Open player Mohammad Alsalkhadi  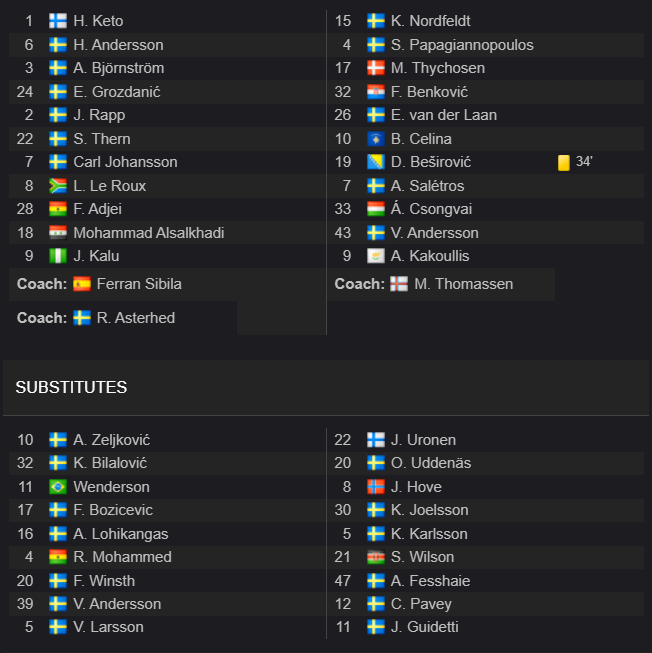coord(149,233)
